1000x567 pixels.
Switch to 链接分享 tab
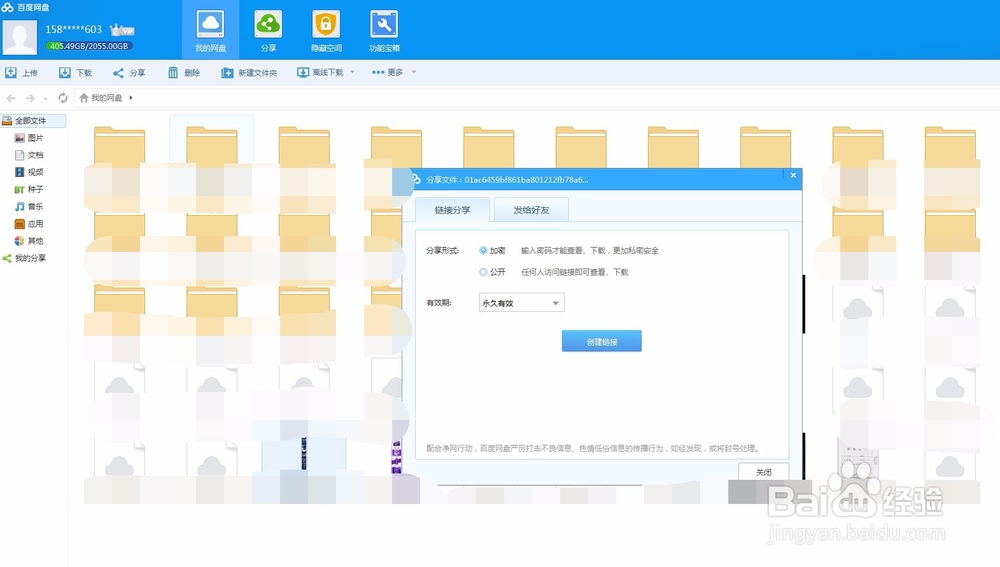[x=452, y=210]
